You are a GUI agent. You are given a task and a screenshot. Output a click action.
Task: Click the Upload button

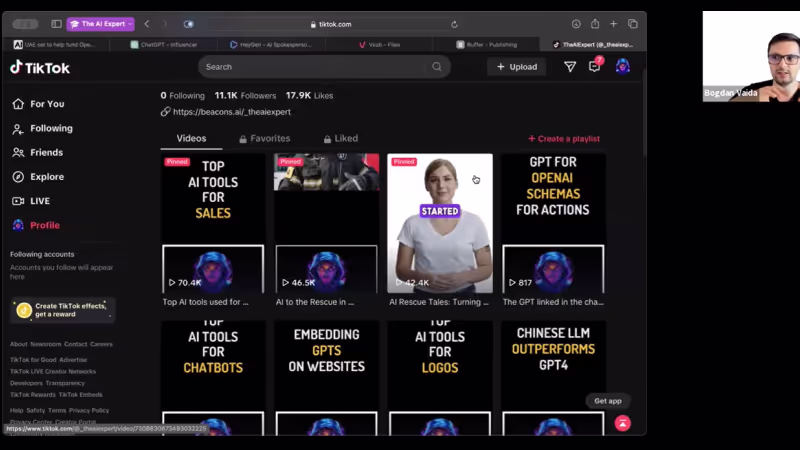point(516,67)
